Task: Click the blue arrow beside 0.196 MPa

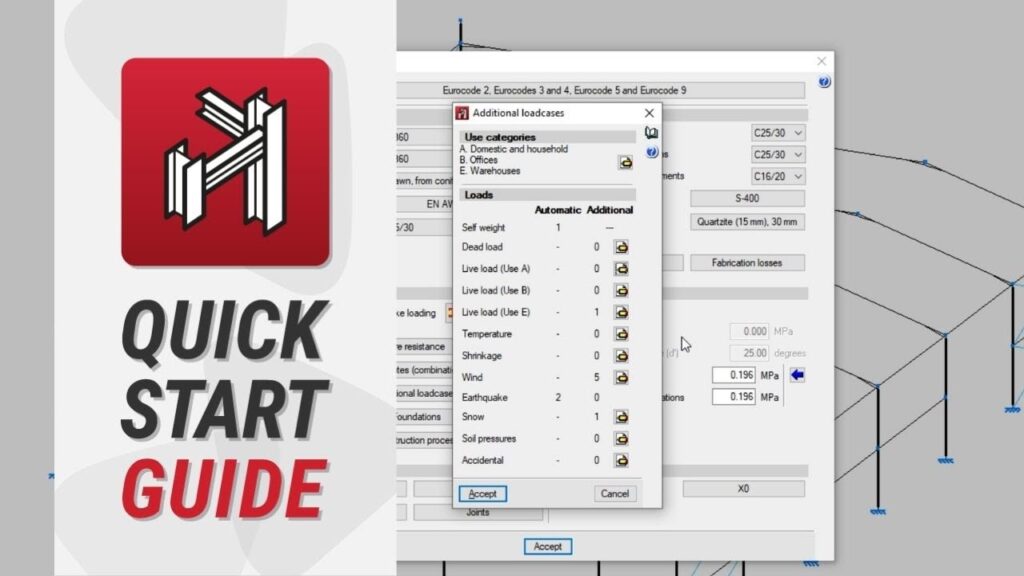Action: coord(797,375)
